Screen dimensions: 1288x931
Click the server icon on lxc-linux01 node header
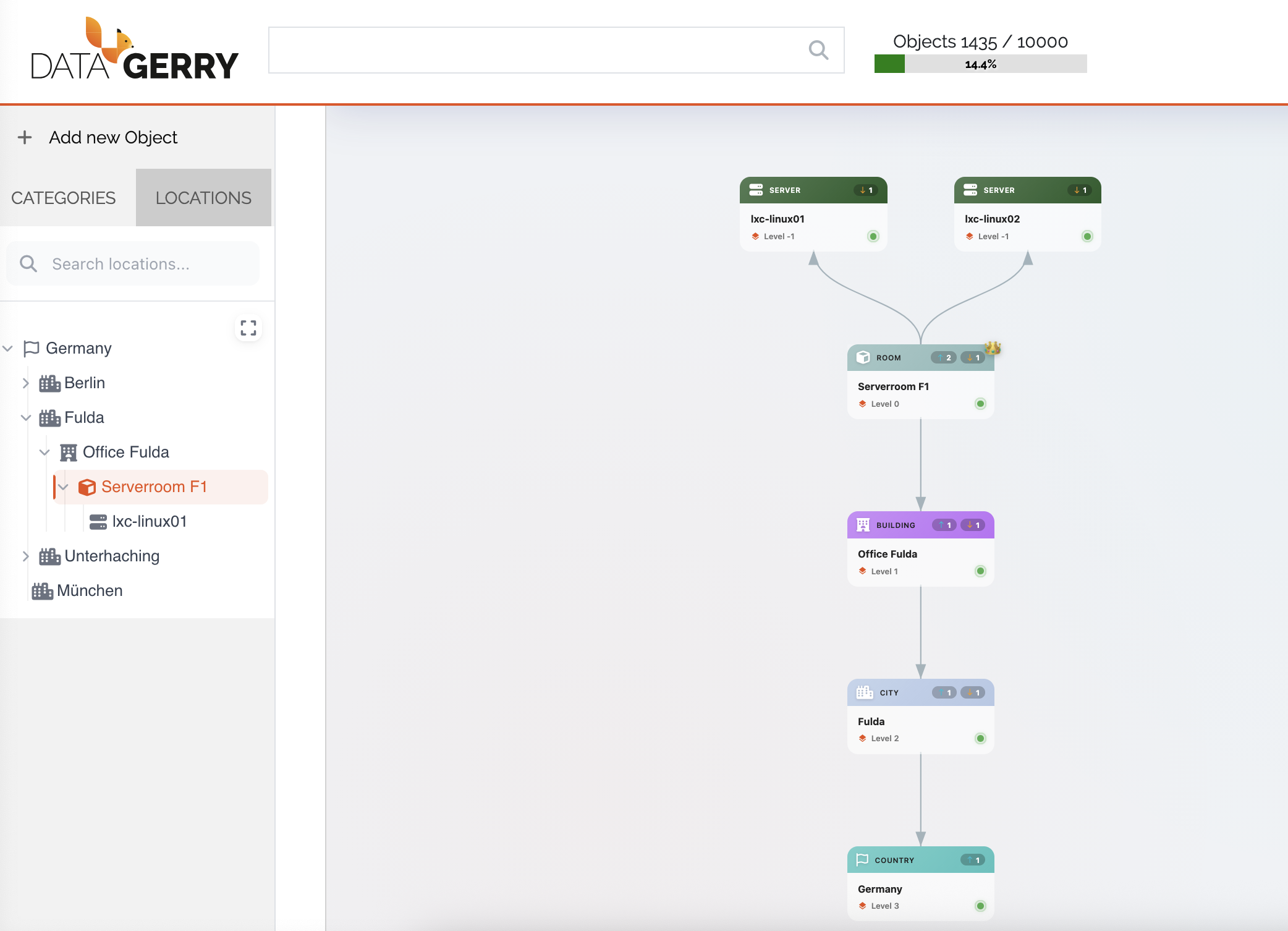pyautogui.click(x=756, y=190)
